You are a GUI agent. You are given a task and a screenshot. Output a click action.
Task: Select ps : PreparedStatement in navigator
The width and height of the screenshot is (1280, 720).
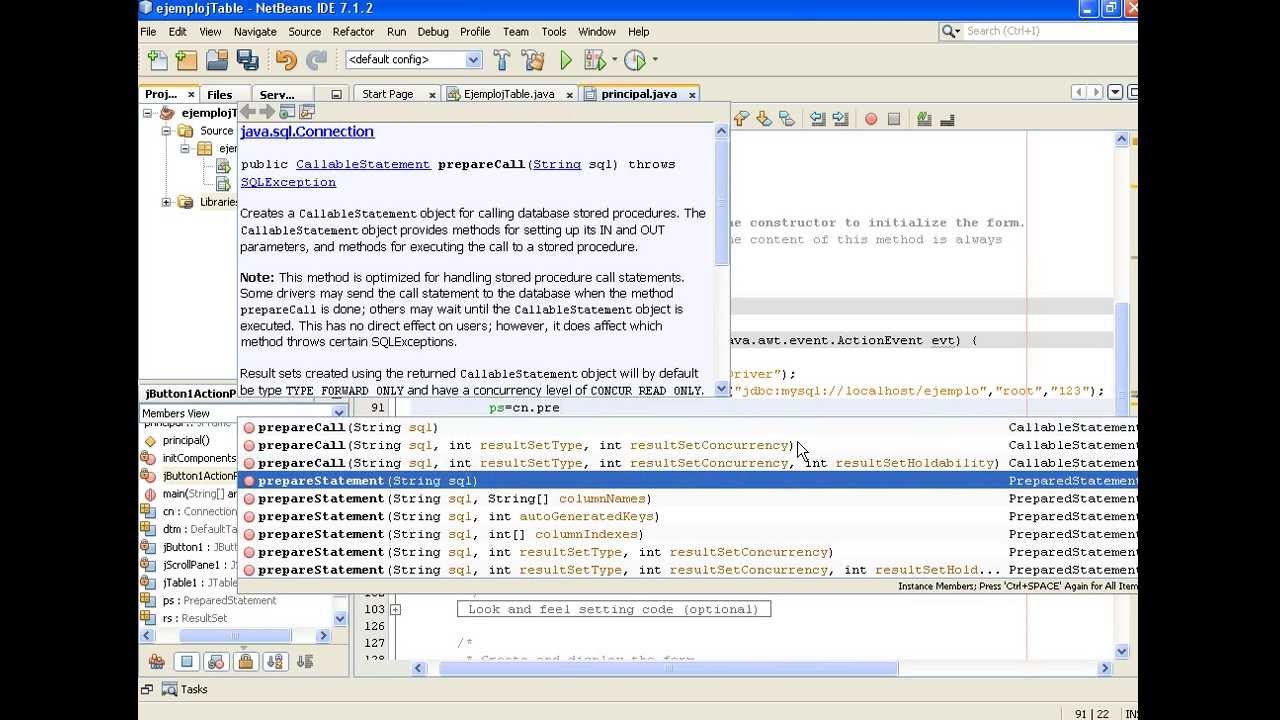tap(219, 601)
